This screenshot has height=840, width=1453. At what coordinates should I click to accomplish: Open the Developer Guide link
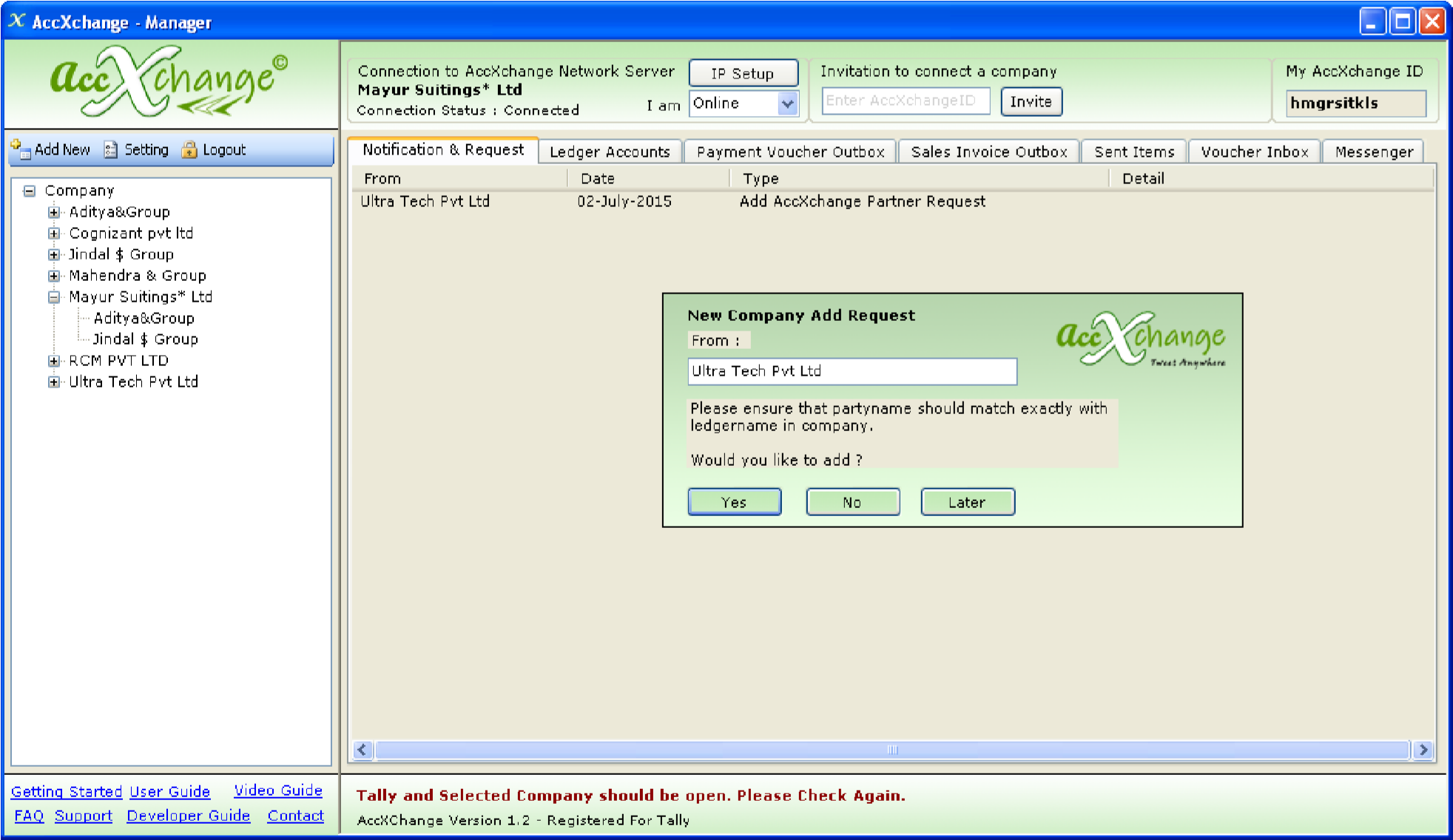pyautogui.click(x=188, y=816)
